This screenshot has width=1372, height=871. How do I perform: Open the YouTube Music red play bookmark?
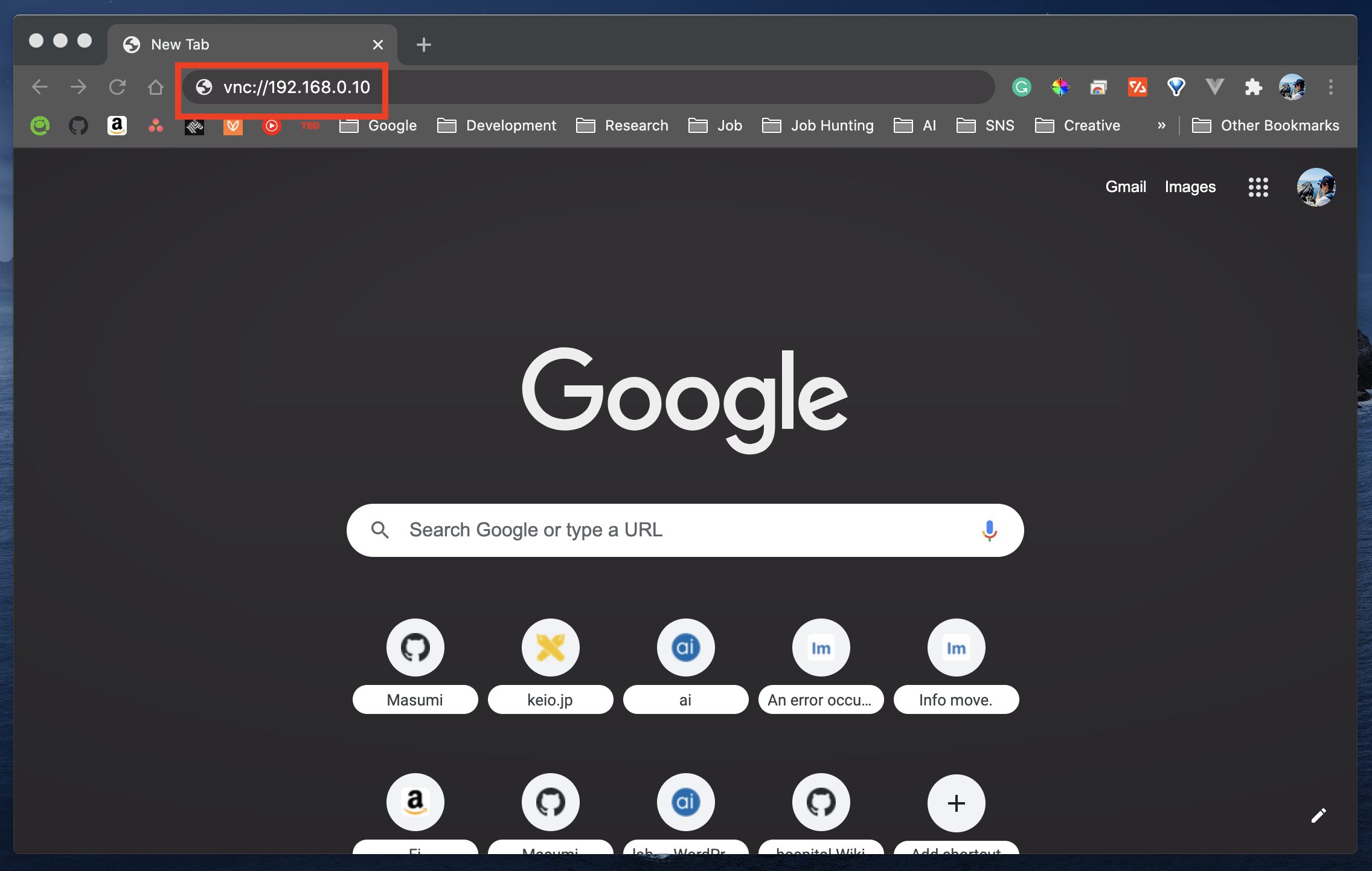pos(272,126)
